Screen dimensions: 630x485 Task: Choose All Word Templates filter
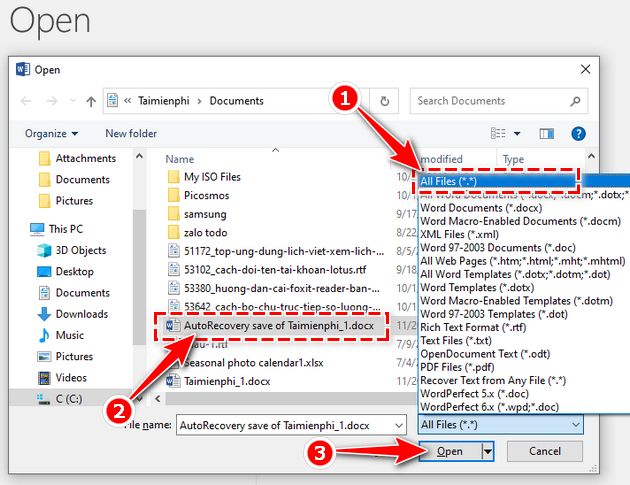524,274
